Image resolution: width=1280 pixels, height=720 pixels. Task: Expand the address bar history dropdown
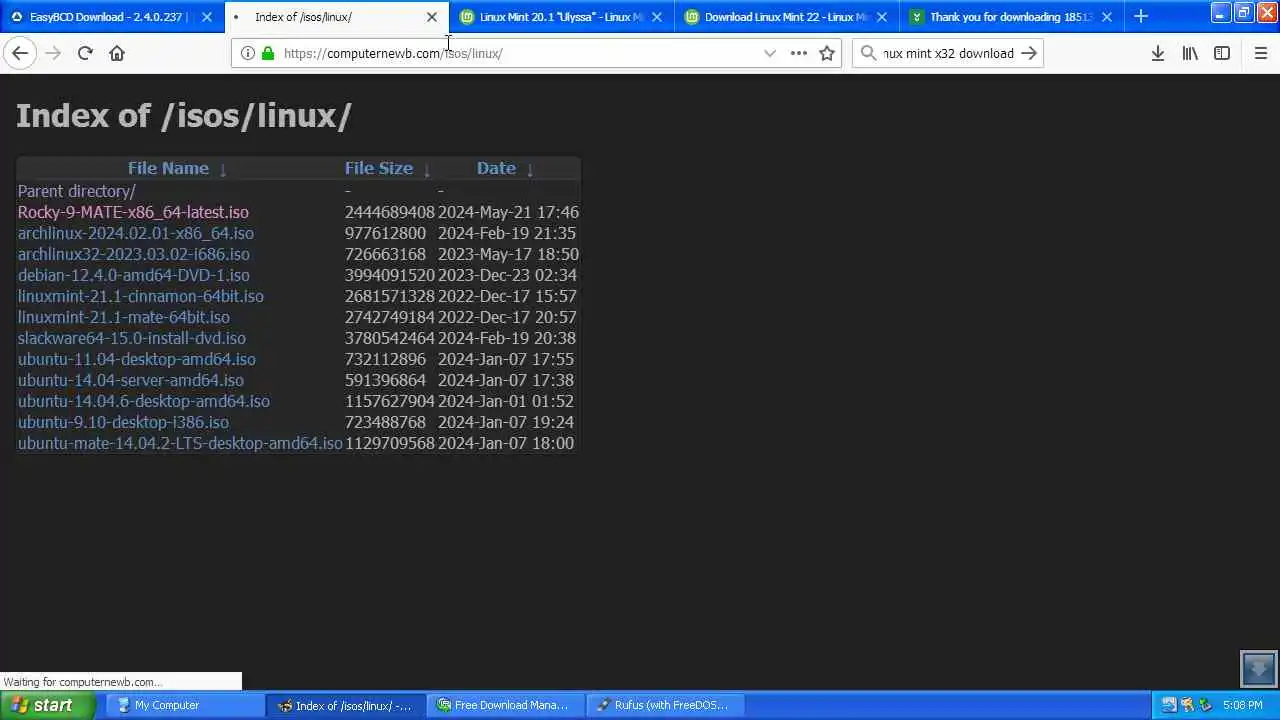770,53
